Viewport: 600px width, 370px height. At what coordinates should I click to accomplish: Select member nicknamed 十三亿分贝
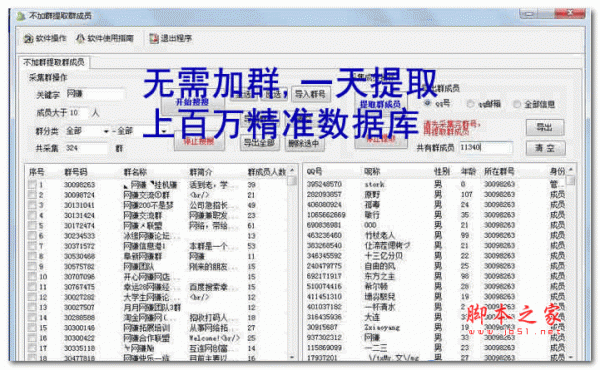click(383, 256)
